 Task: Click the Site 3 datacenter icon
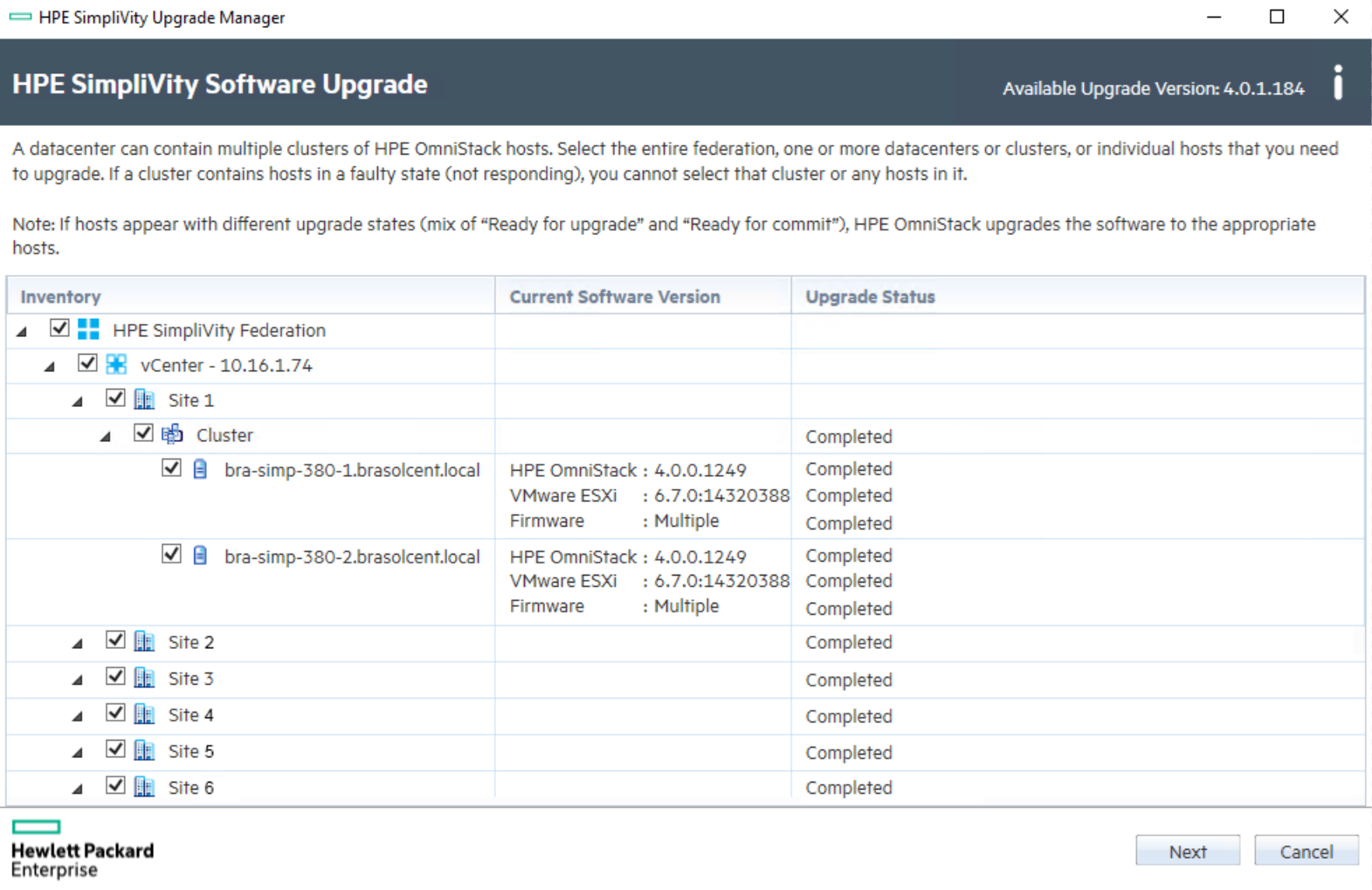[144, 678]
